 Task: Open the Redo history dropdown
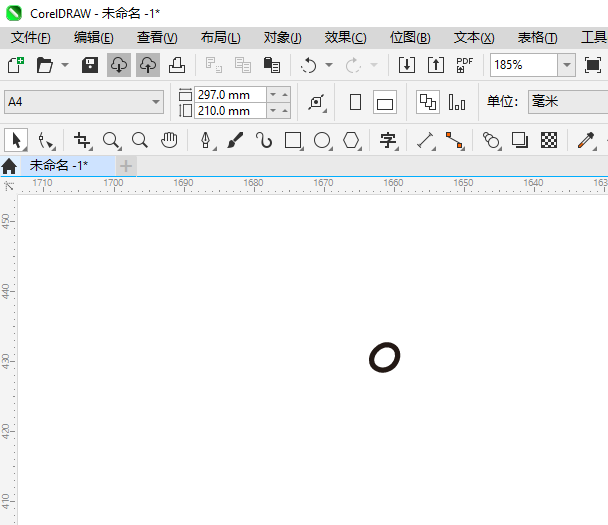tap(374, 65)
